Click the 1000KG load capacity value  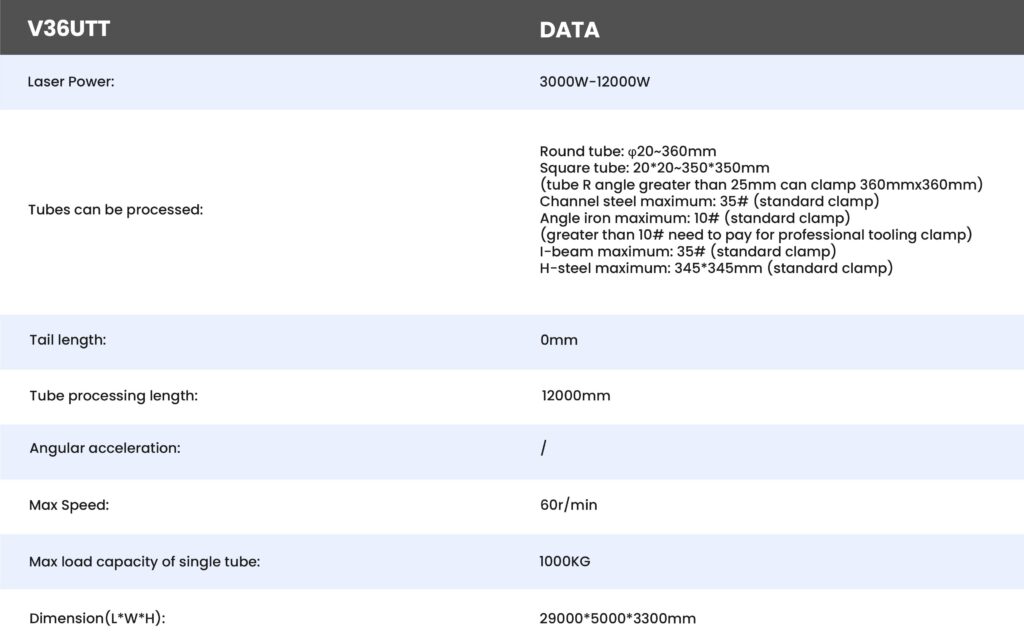pyautogui.click(x=565, y=561)
